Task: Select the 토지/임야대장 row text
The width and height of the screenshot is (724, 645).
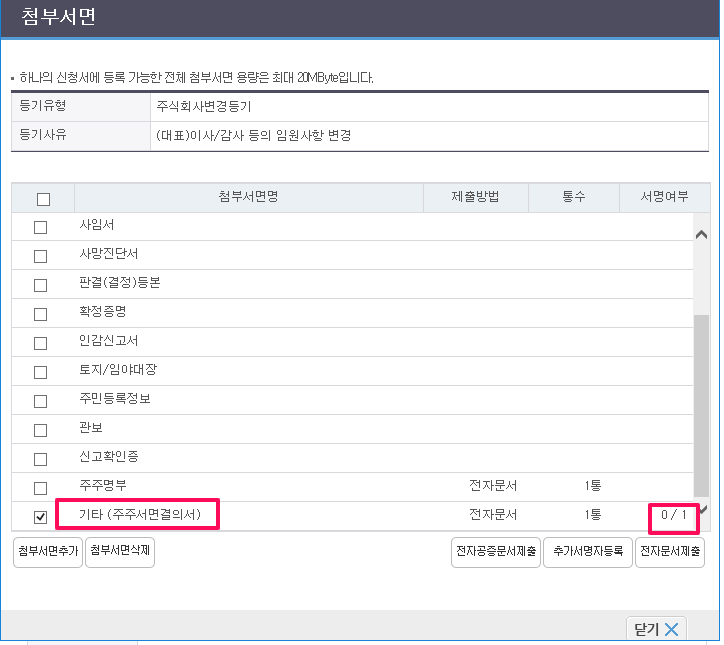Action: point(118,369)
